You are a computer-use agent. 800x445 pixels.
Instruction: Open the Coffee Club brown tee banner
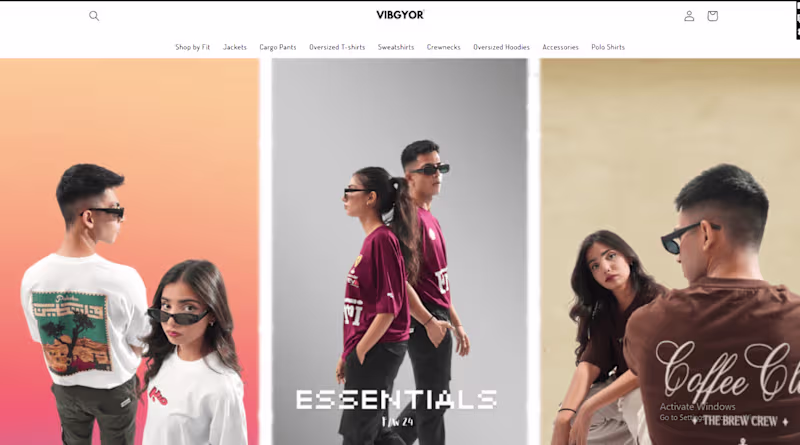click(670, 251)
